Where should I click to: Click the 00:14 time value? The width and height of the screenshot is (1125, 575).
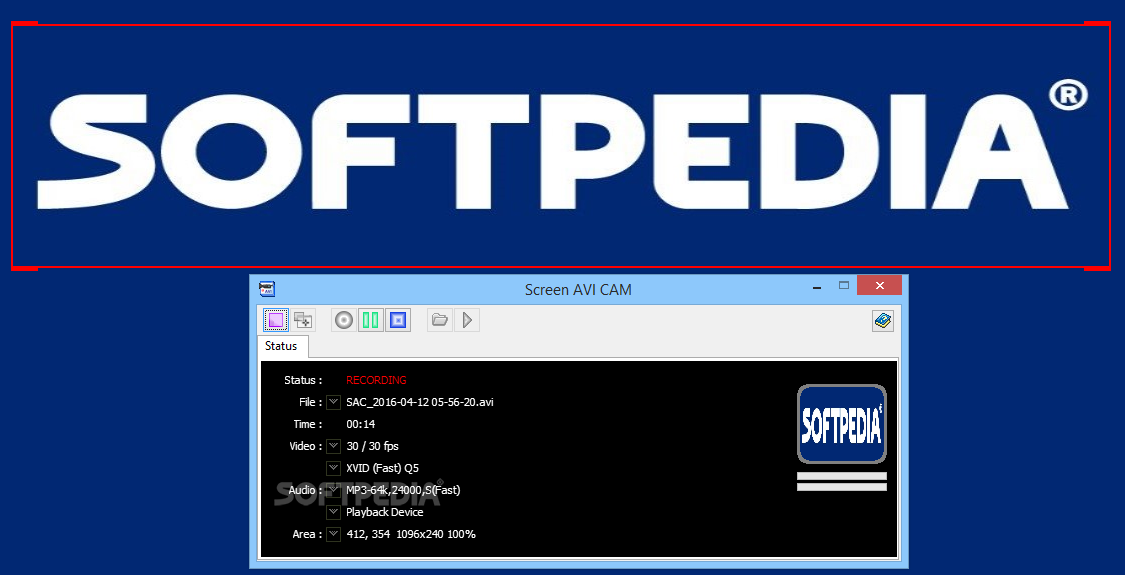click(x=360, y=424)
